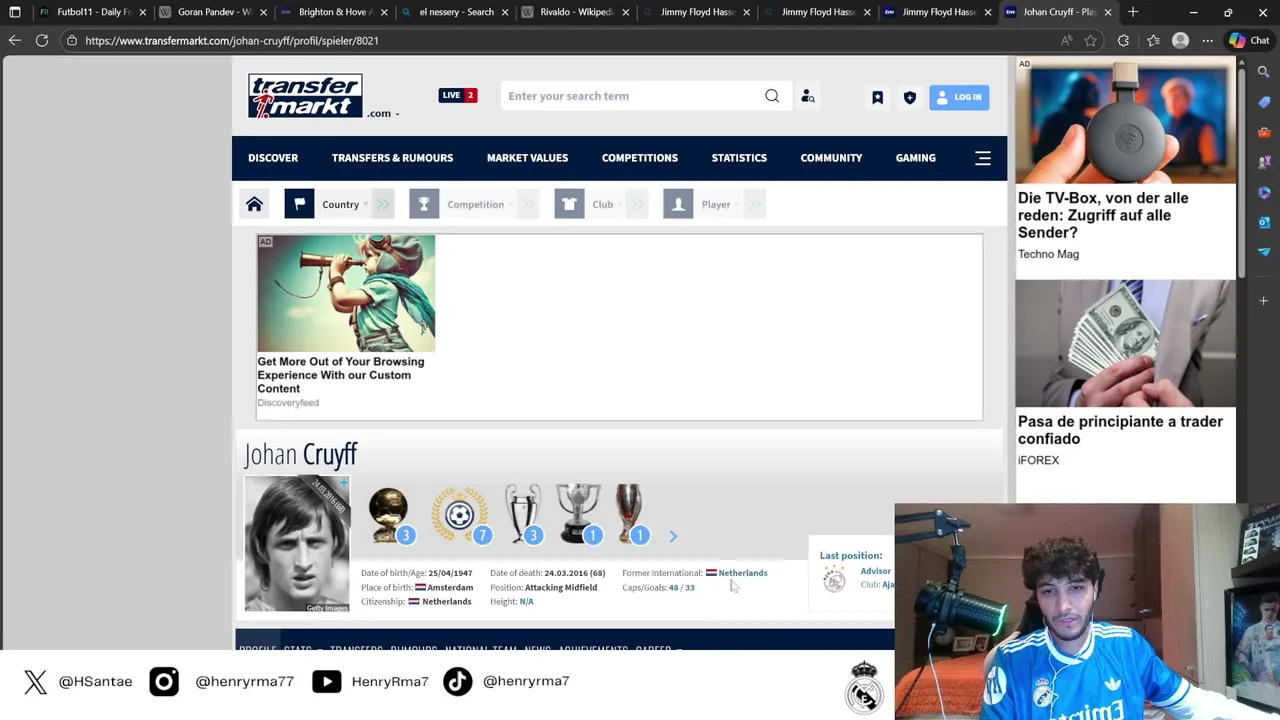This screenshot has width=1280, height=720.
Task: Click the browser back arrow
Action: (15, 40)
